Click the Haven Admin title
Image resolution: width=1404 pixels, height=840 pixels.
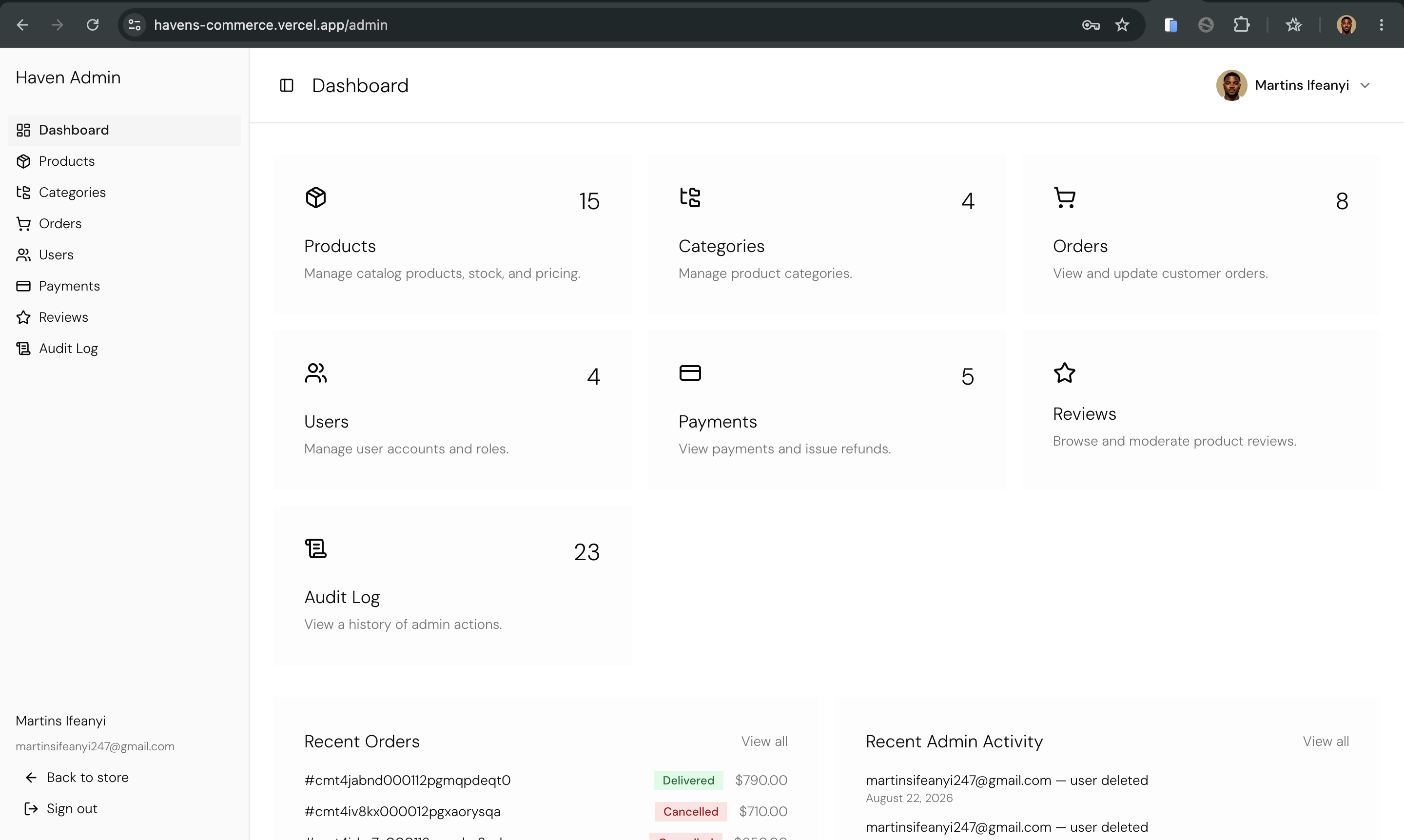[x=68, y=78]
